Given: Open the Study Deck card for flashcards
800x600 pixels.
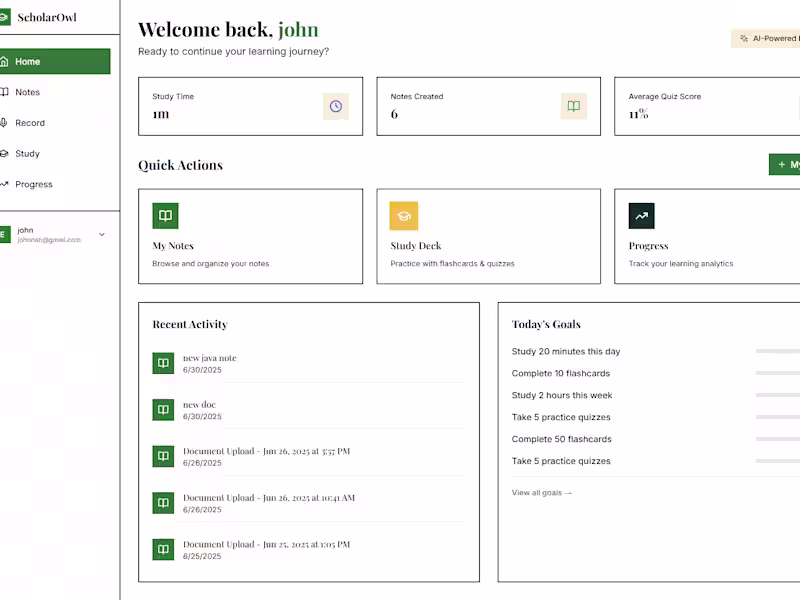Looking at the screenshot, I should 488,236.
